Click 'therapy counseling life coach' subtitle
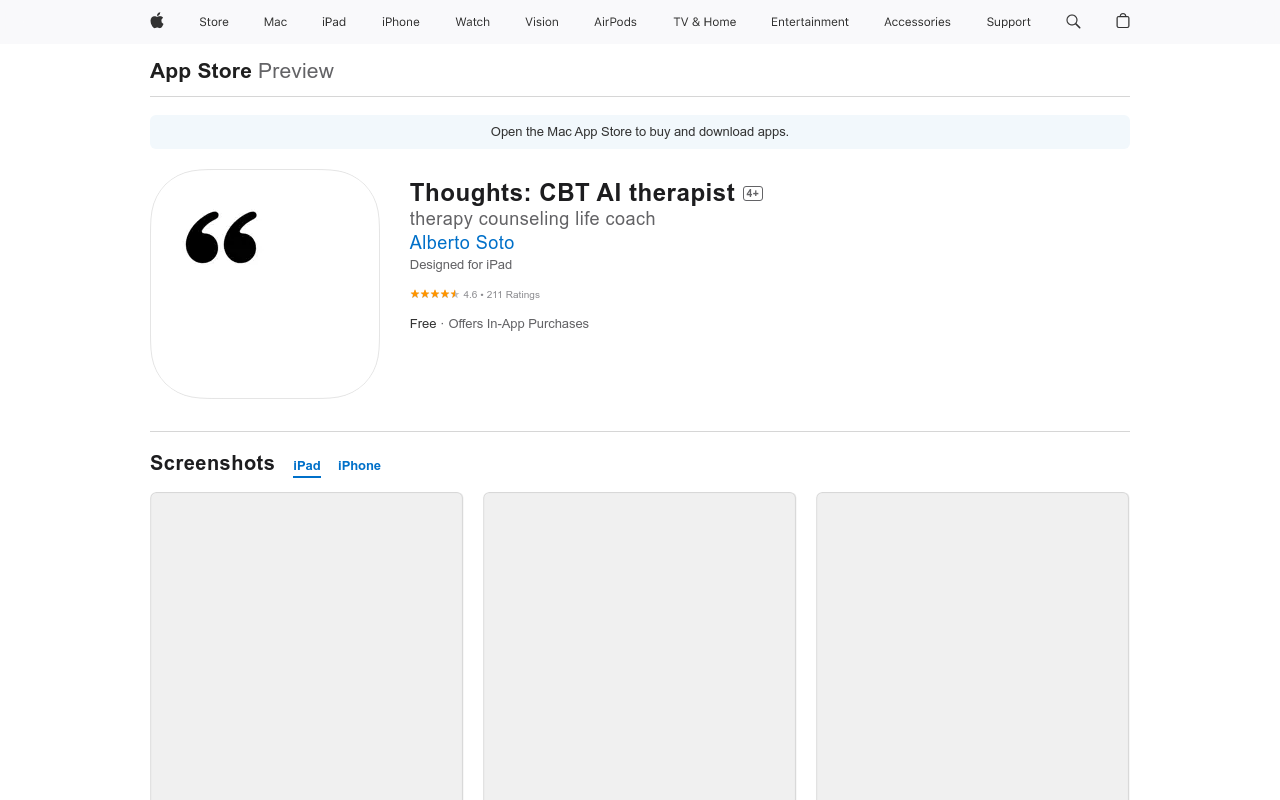This screenshot has width=1280, height=800. (533, 219)
